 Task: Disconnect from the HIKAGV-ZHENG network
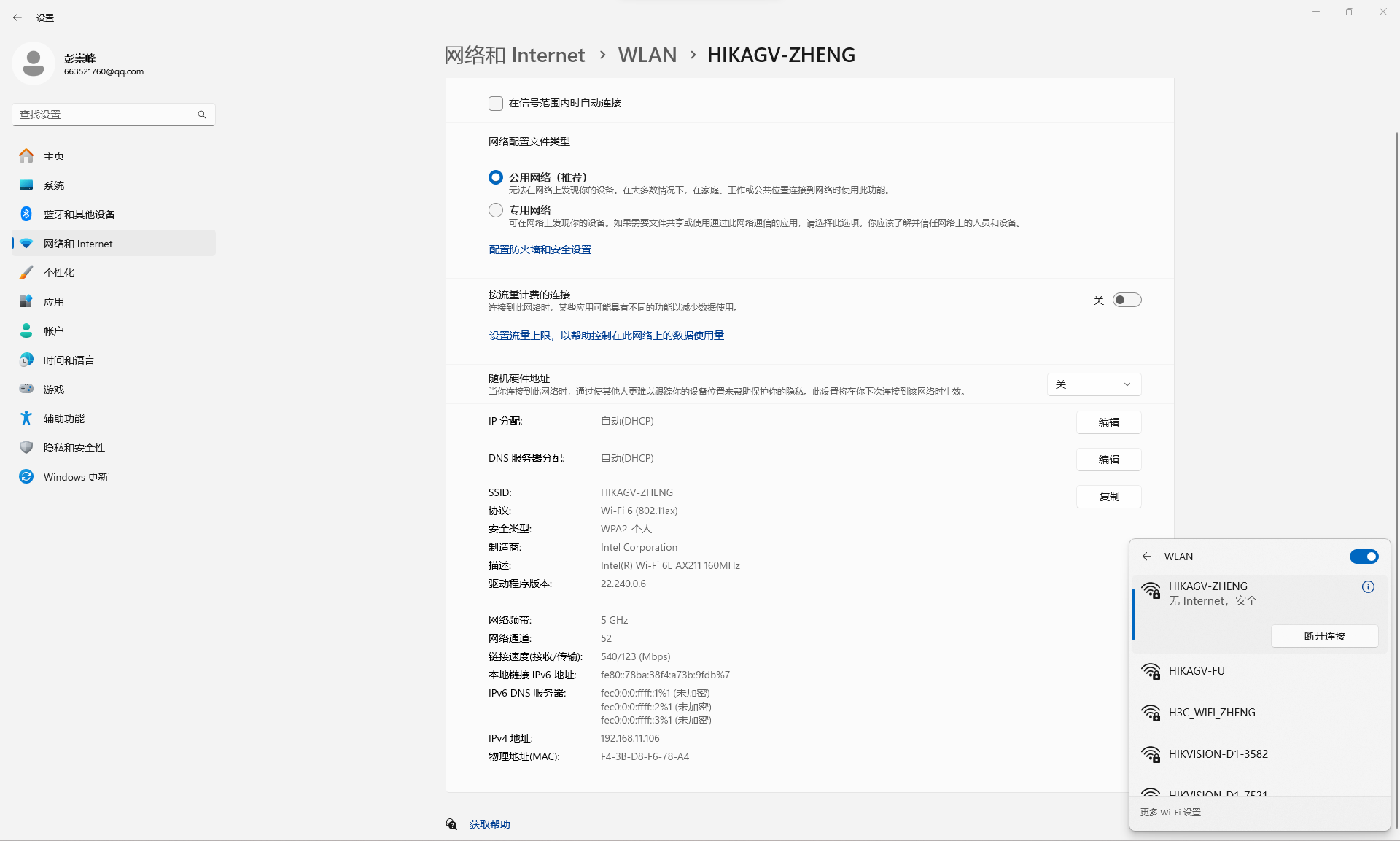click(1324, 636)
